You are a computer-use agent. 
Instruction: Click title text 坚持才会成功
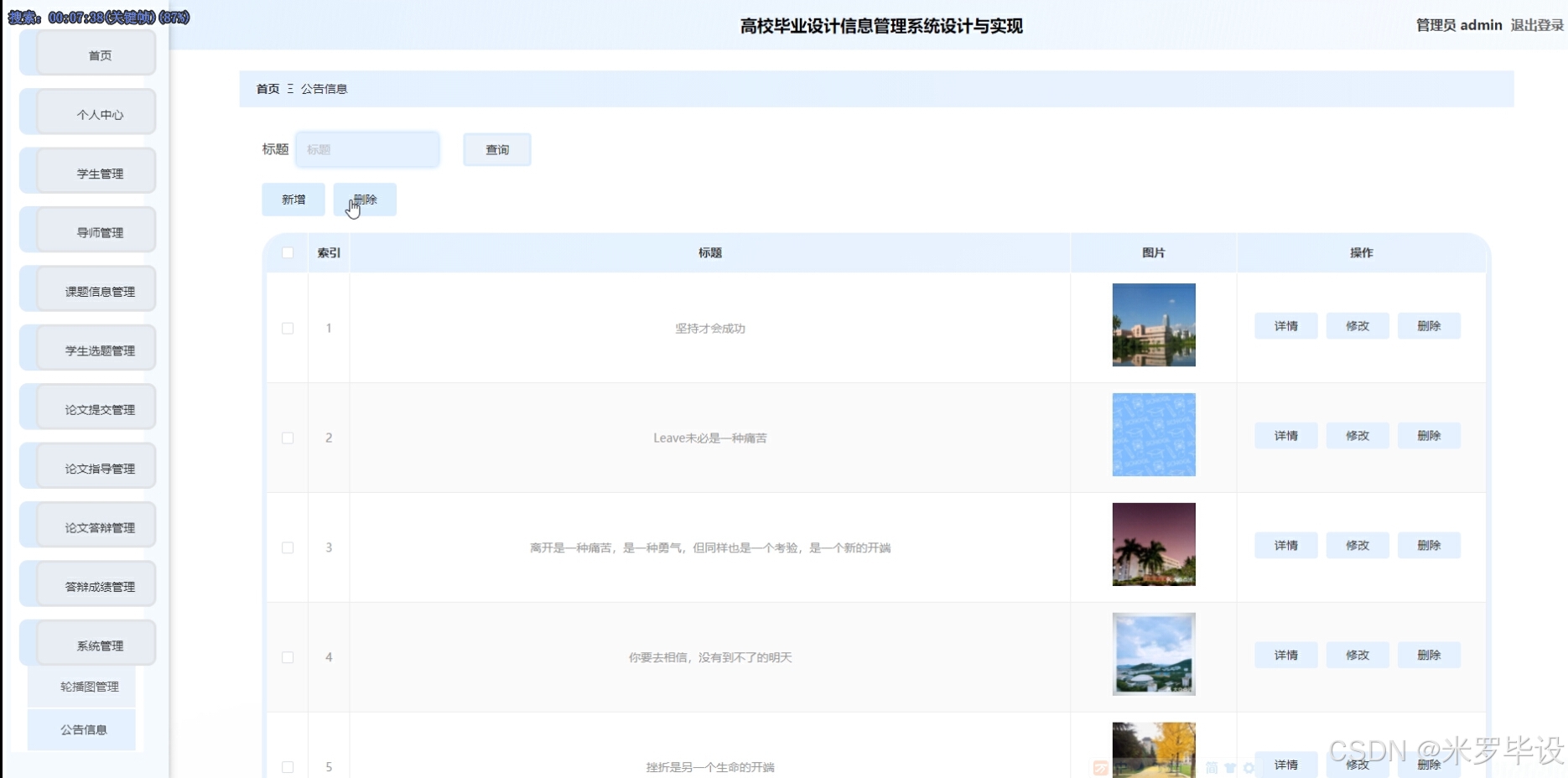[710, 329]
